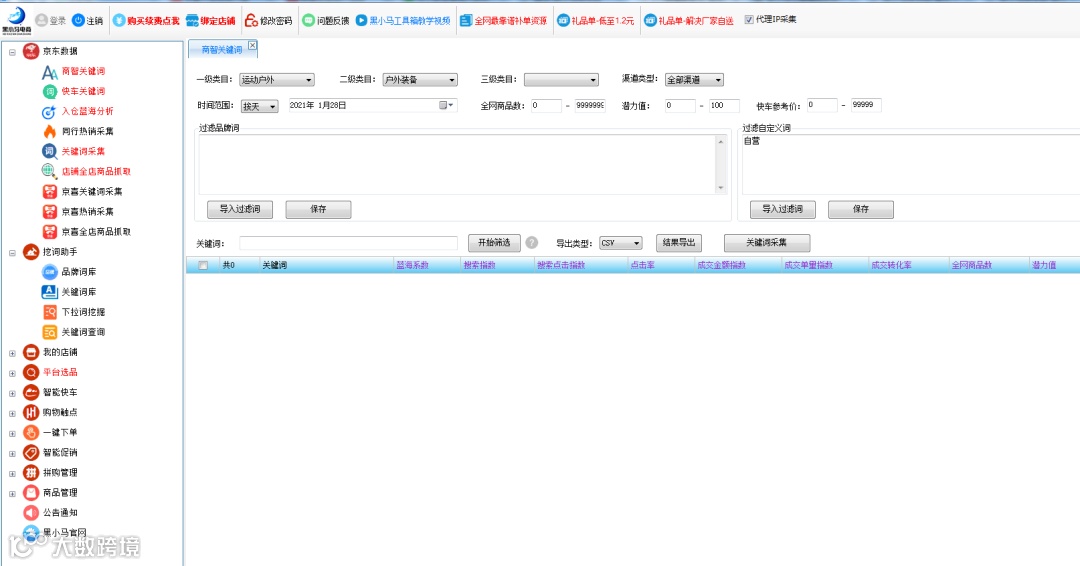1080x566 pixels.
Task: Click the 全网商品数 minimum field
Action: tap(546, 105)
